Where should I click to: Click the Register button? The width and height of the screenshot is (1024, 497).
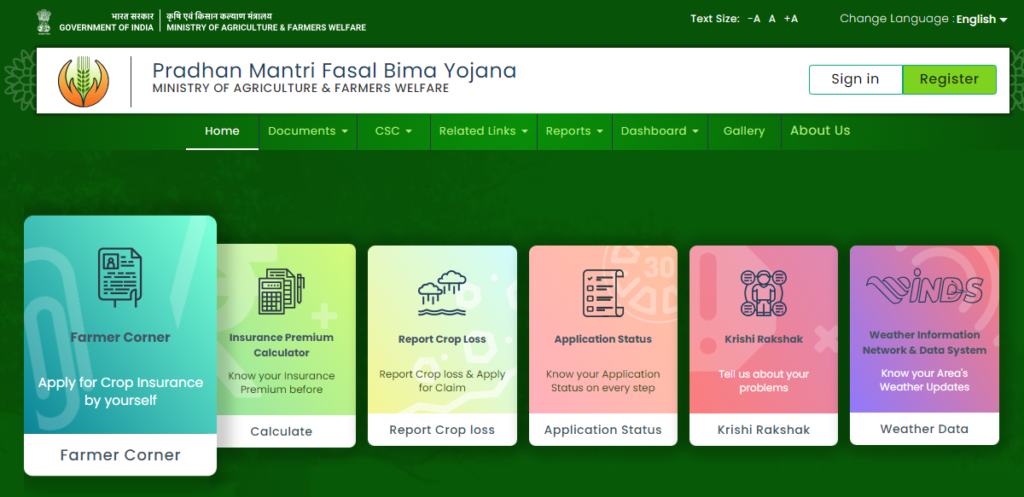[x=950, y=80]
